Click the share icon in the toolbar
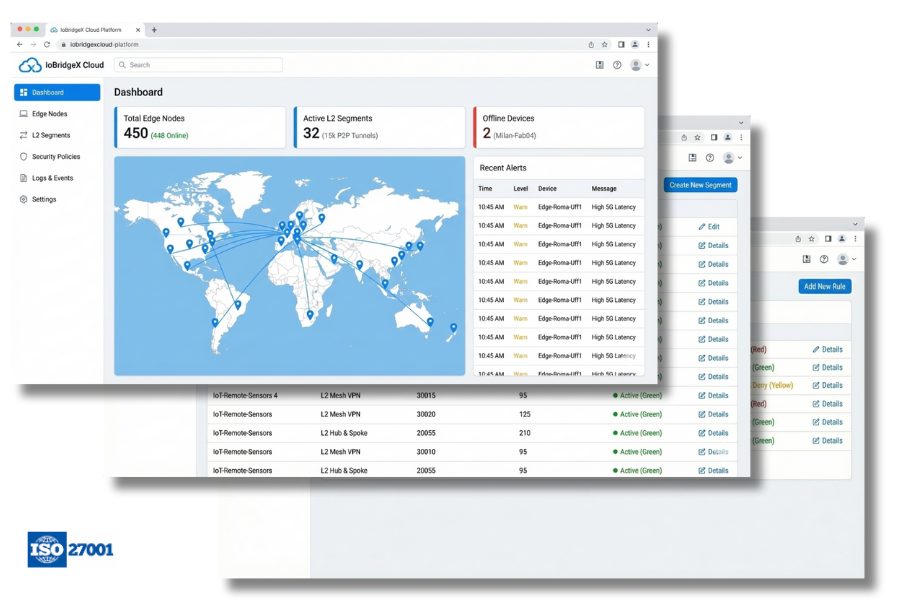This screenshot has height=608, width=898. (x=591, y=44)
